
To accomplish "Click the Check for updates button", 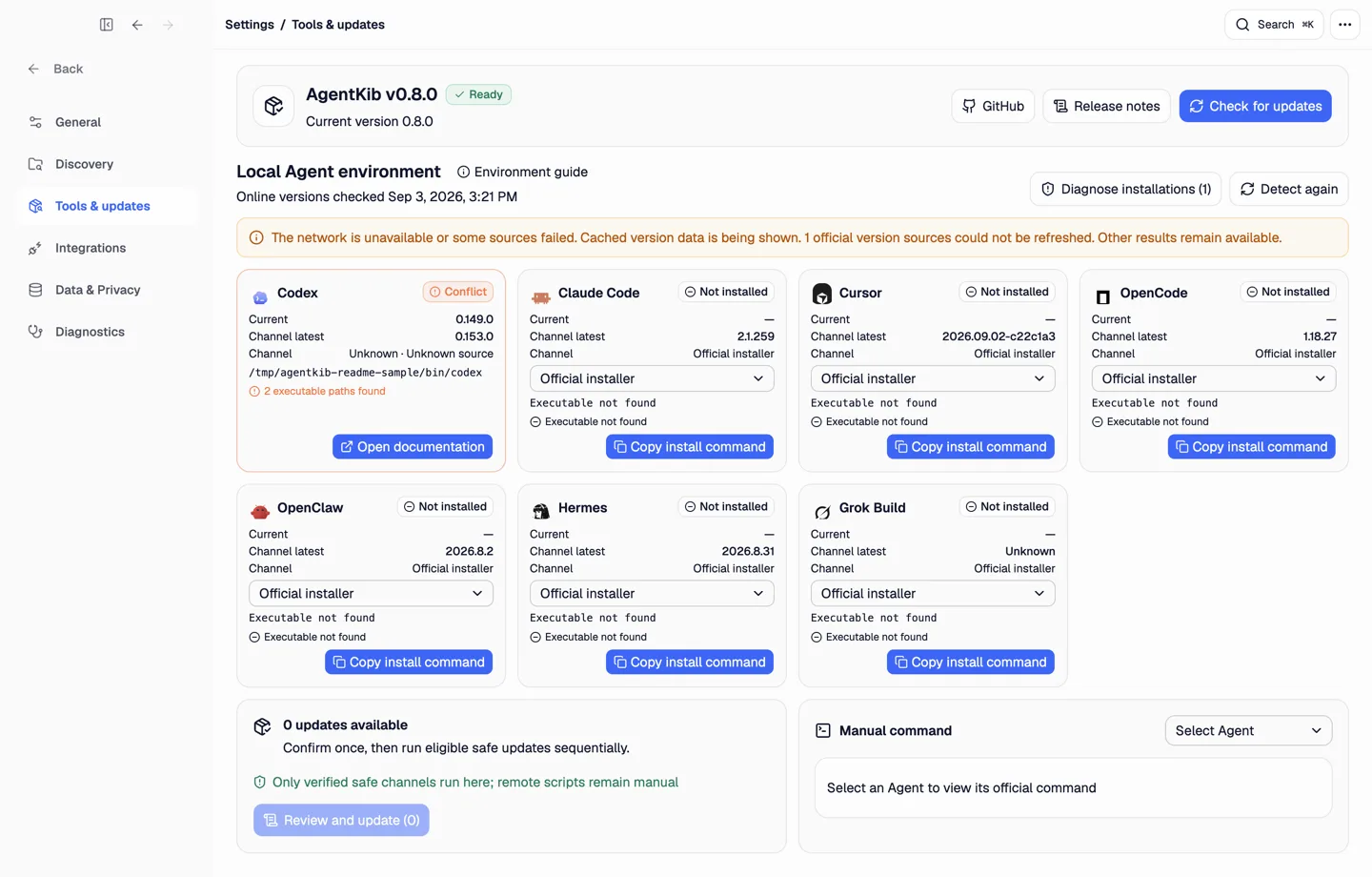I will pyautogui.click(x=1255, y=106).
